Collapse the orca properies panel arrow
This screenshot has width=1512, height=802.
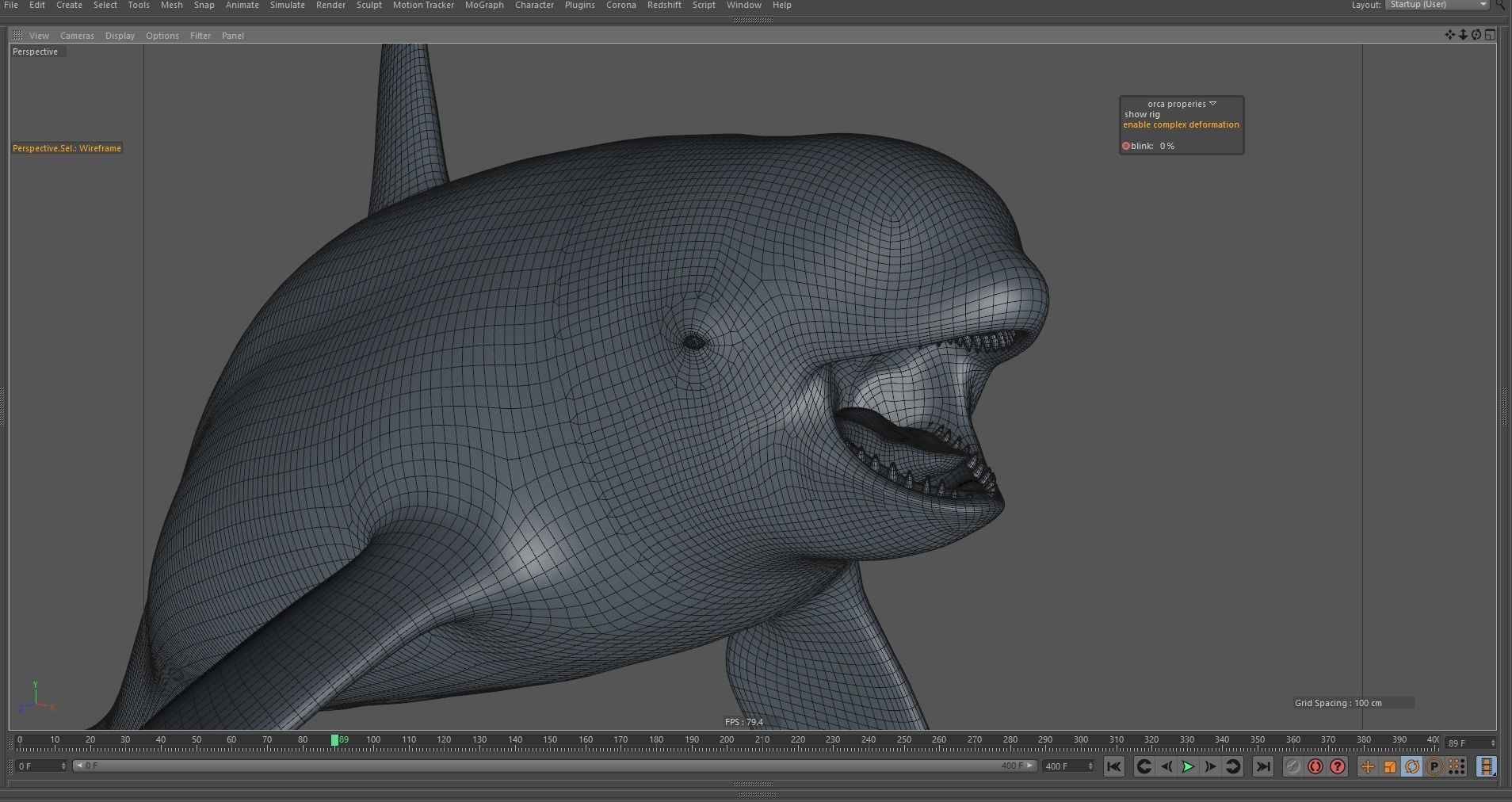pyautogui.click(x=1212, y=104)
